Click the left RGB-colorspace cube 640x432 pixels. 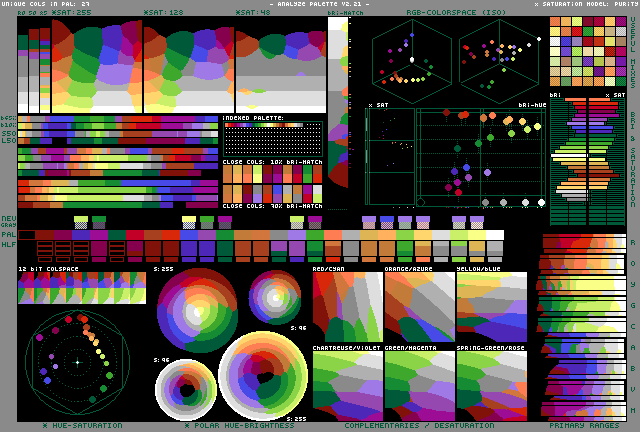[412, 61]
